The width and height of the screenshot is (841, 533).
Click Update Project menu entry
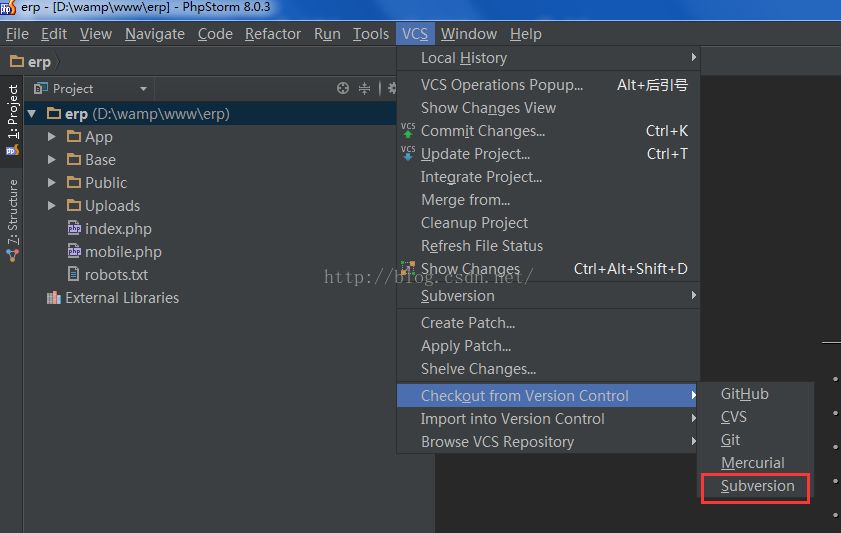click(475, 154)
